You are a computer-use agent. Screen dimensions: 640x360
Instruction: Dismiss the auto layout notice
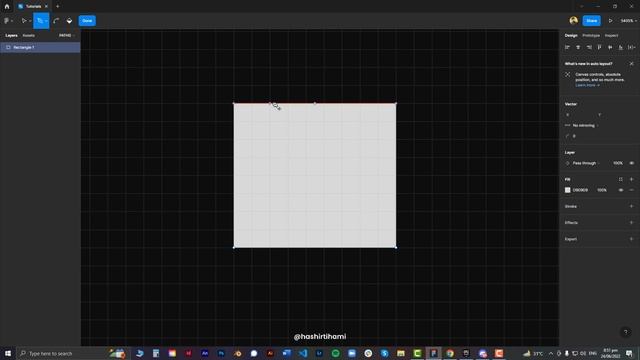pyautogui.click(x=631, y=64)
